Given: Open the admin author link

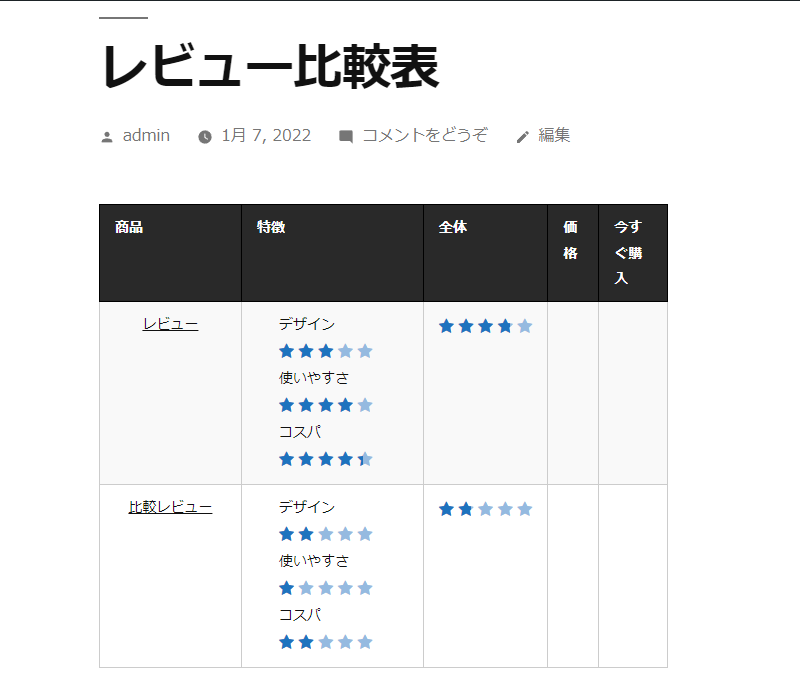Looking at the screenshot, I should point(146,135).
